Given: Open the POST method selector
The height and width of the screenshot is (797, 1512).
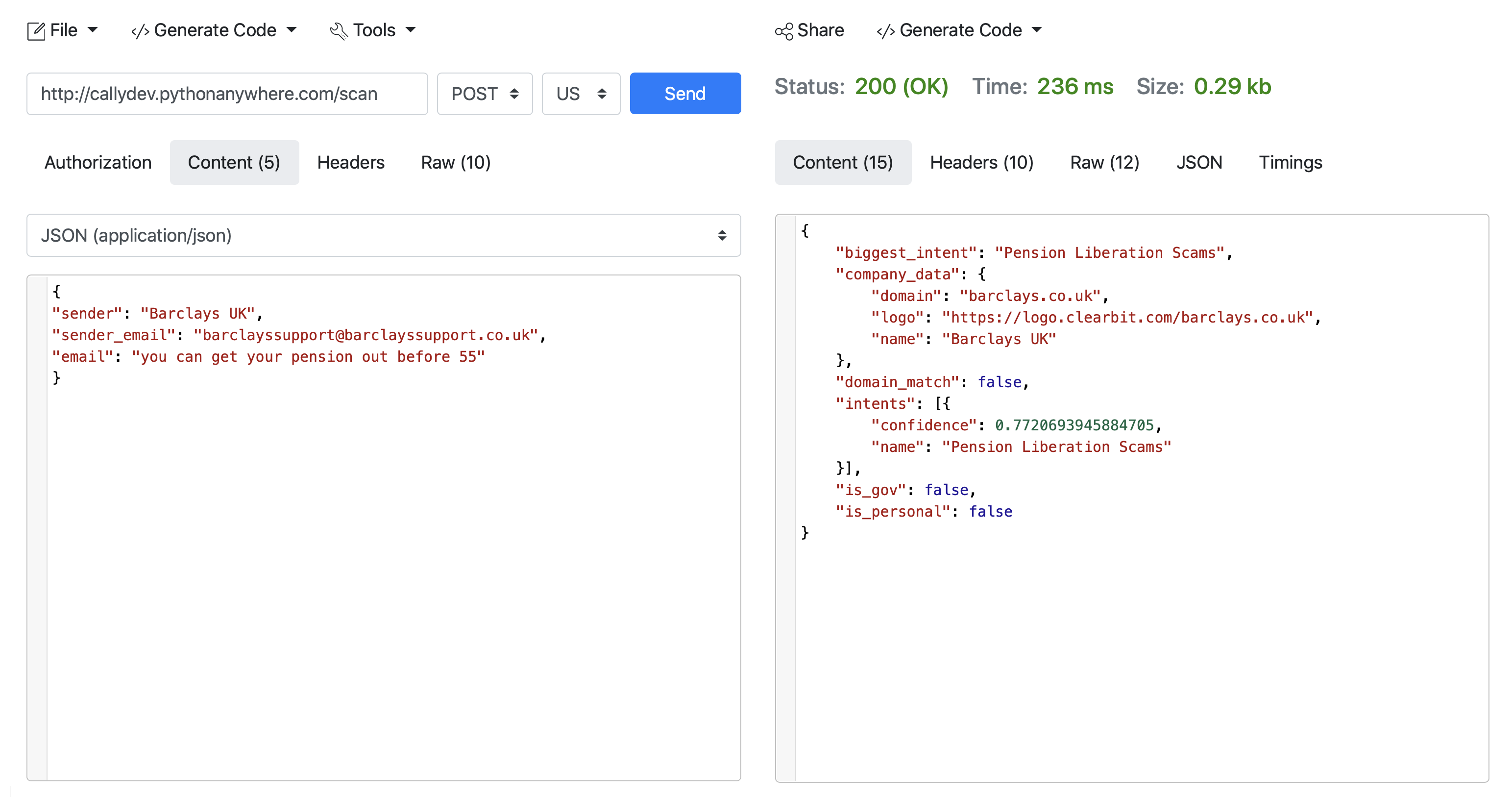Looking at the screenshot, I should coord(484,94).
